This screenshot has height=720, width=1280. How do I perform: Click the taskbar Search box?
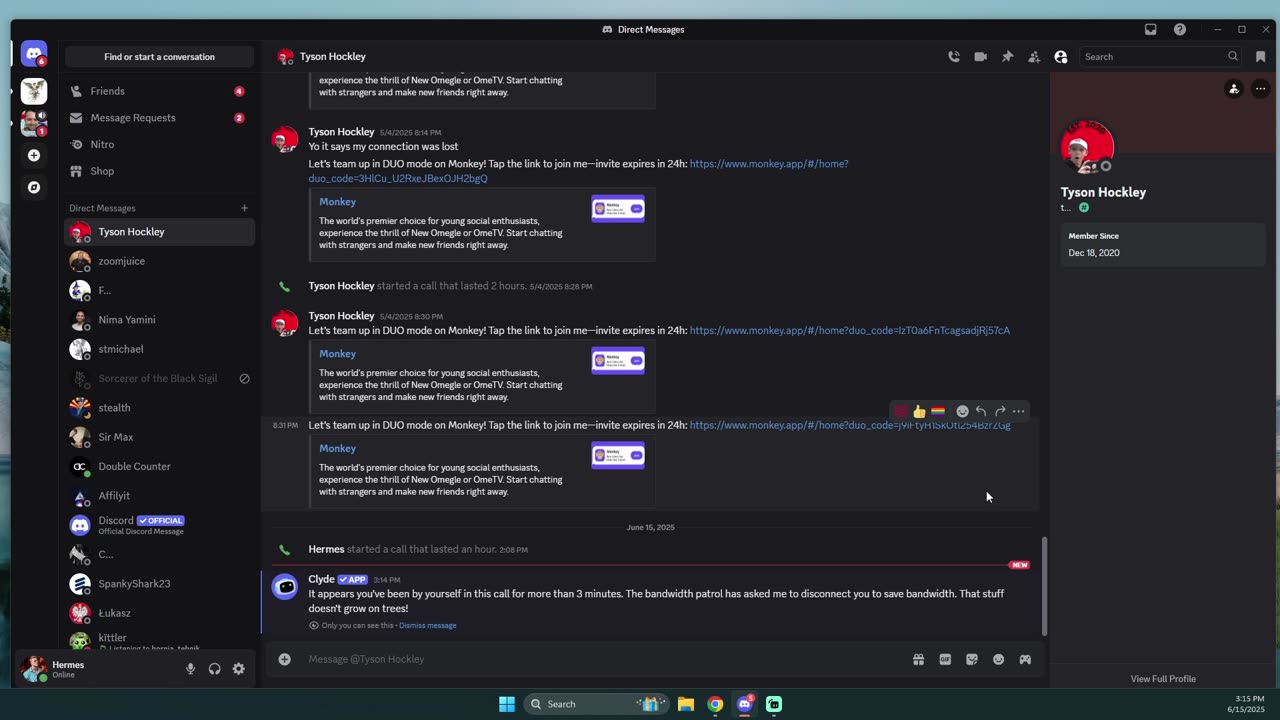[596, 704]
